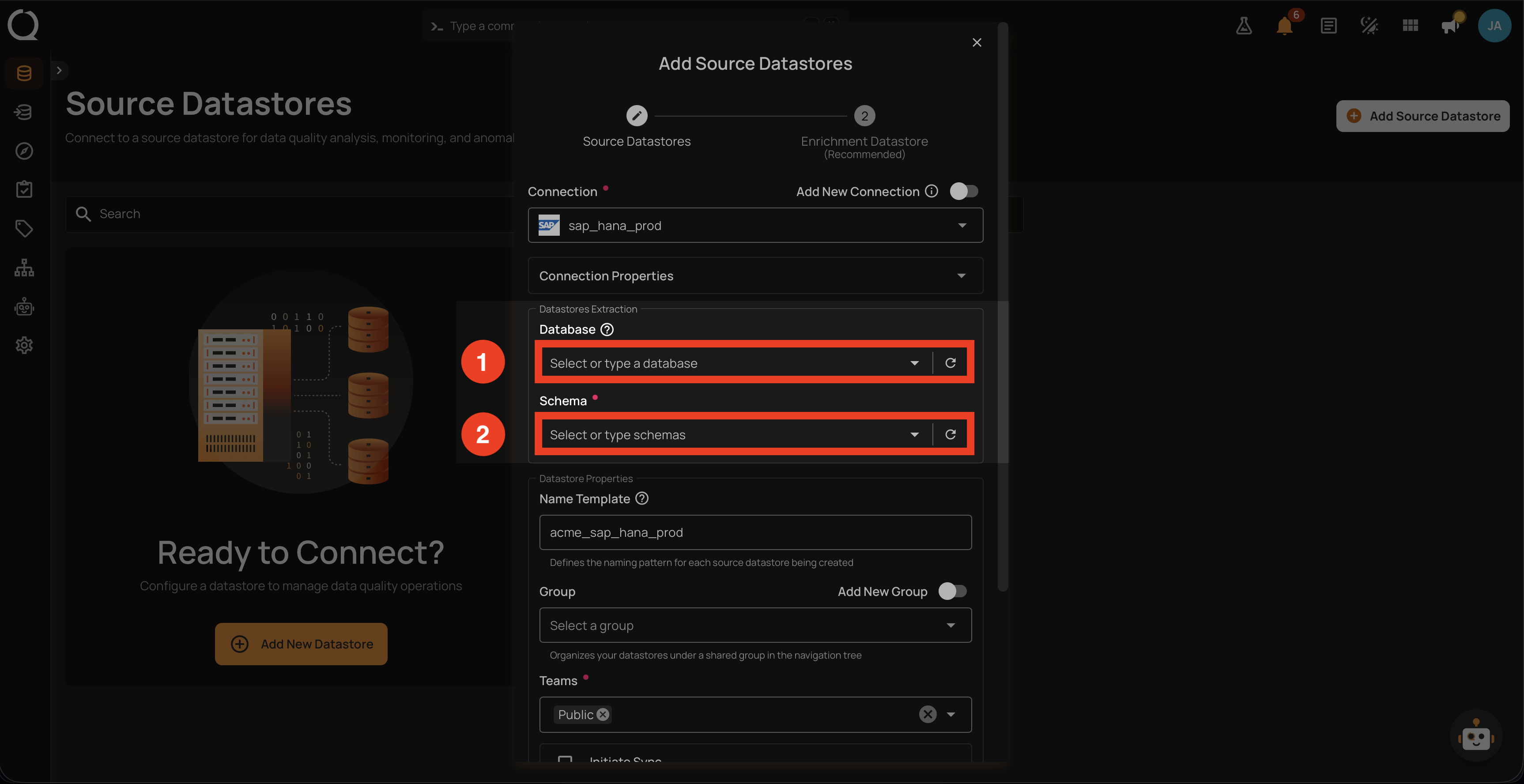
Task: Open the chatbot assistant bubble
Action: pos(1475,736)
